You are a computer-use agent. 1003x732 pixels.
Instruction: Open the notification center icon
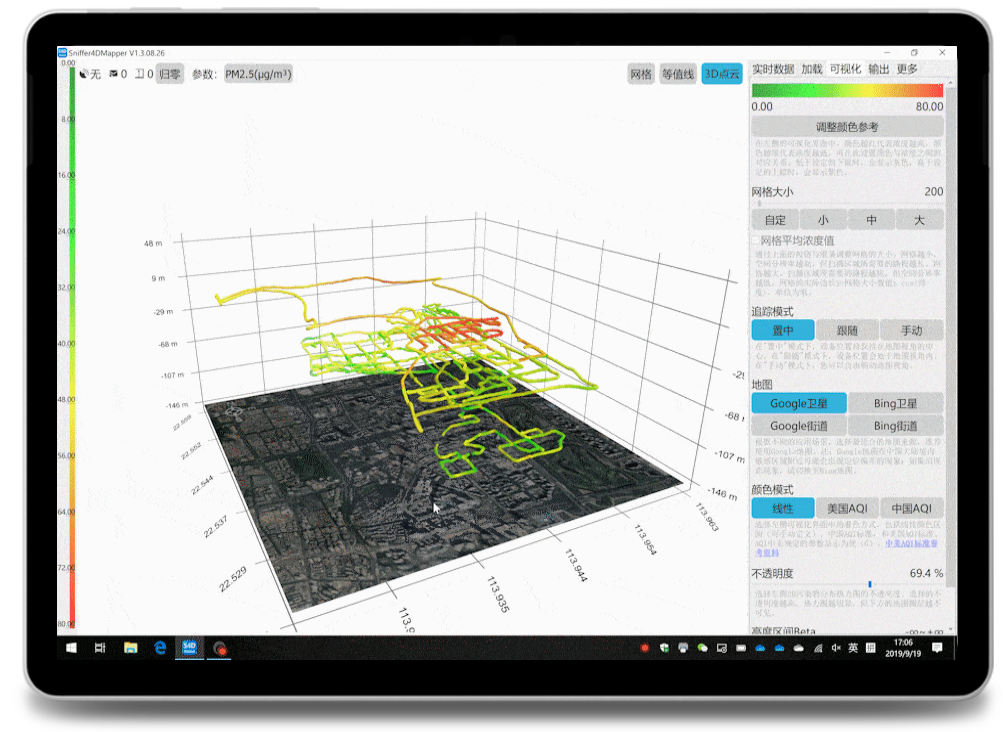pos(936,648)
